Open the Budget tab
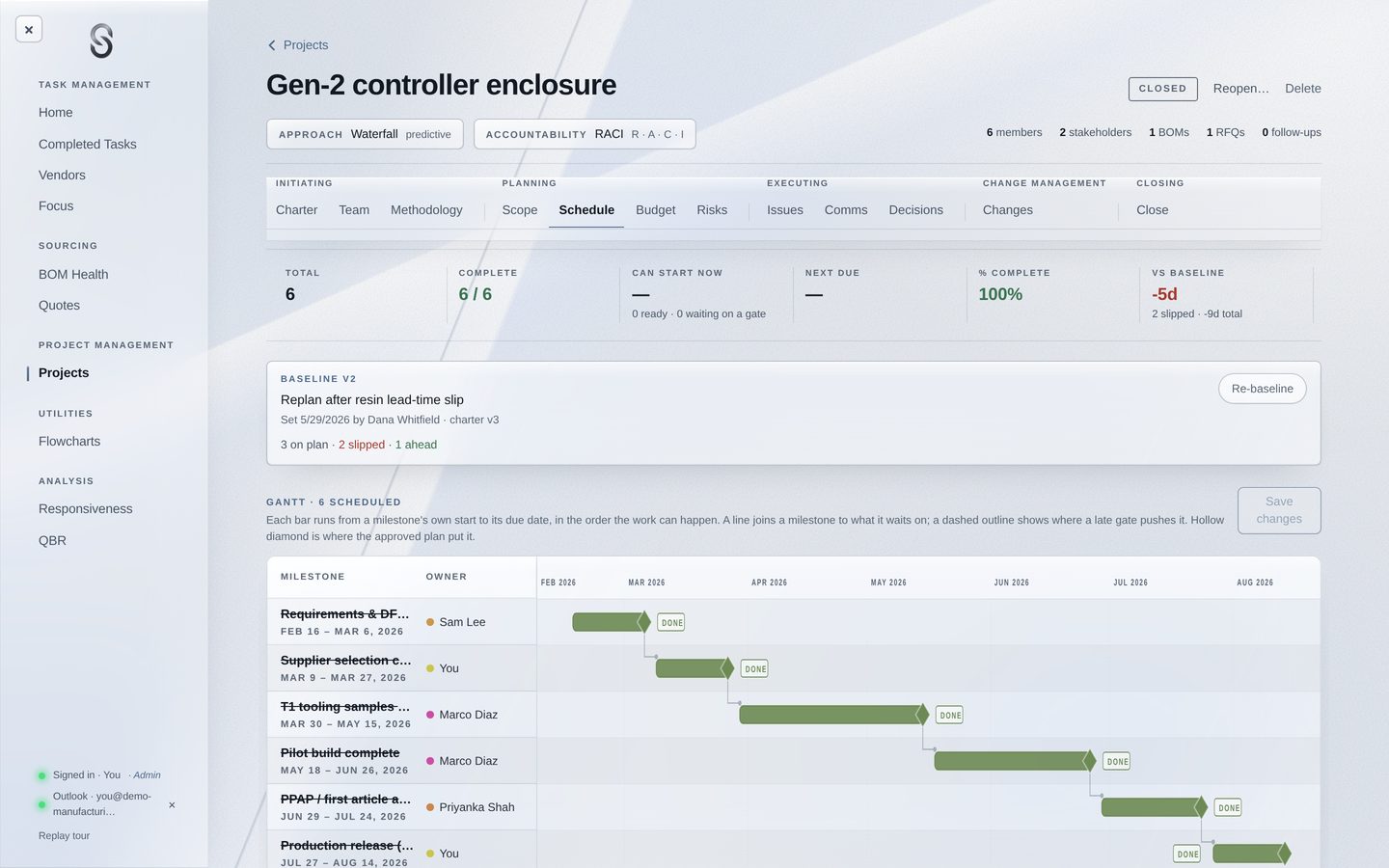Image resolution: width=1389 pixels, height=868 pixels. coord(655,210)
